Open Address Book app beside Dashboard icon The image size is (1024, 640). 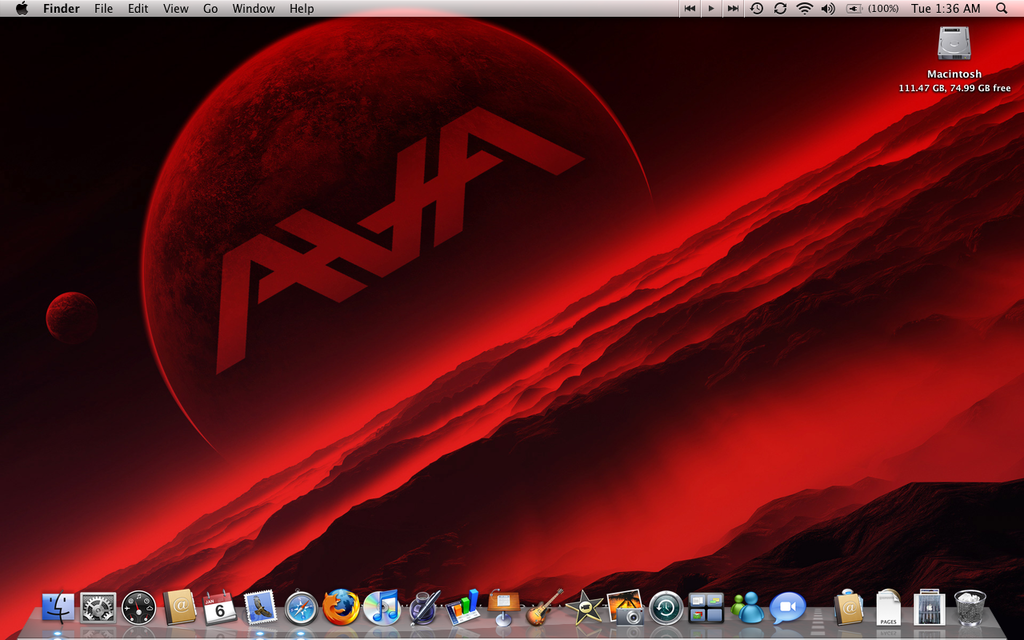(x=179, y=608)
